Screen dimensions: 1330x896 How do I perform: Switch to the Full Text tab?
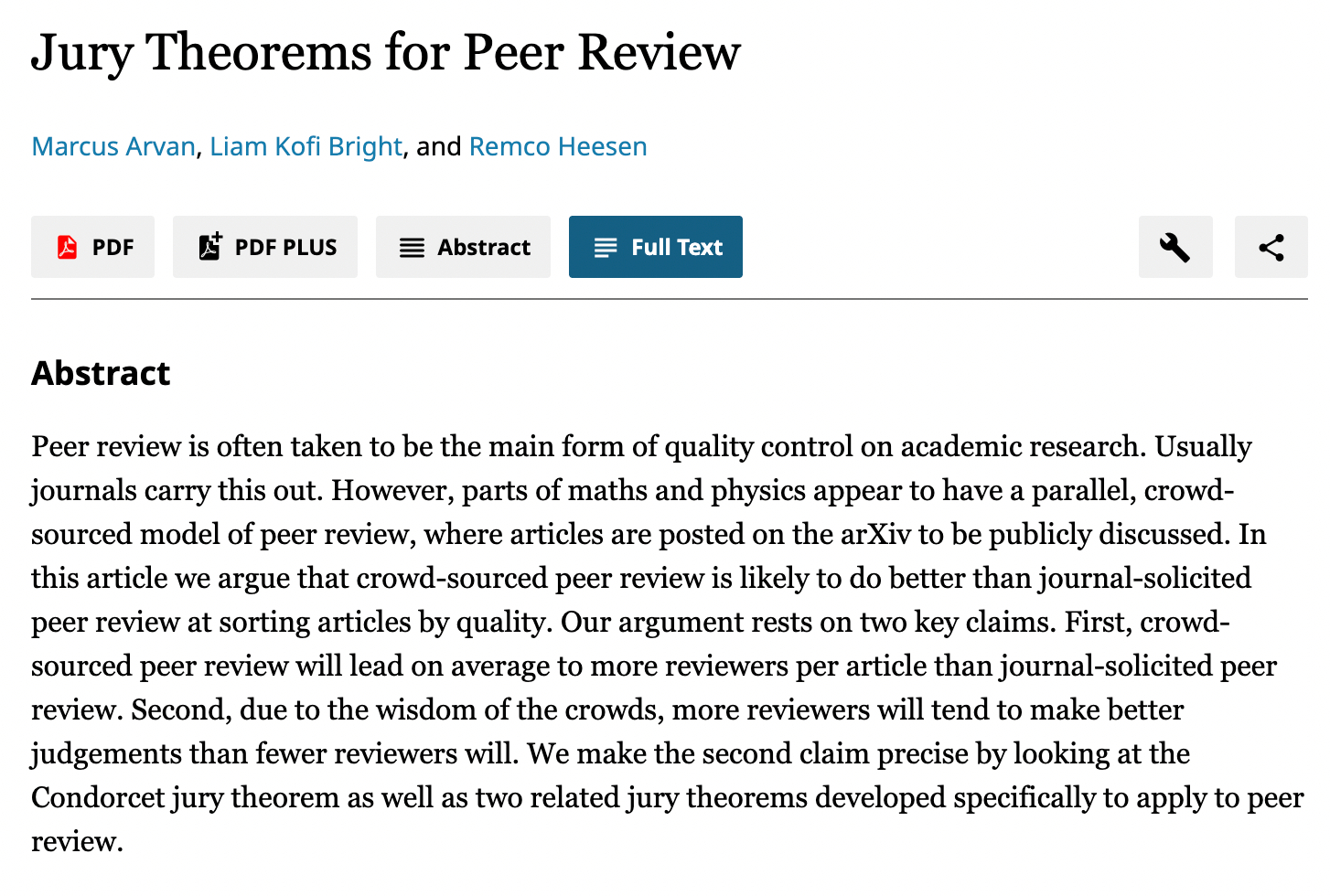[677, 248]
